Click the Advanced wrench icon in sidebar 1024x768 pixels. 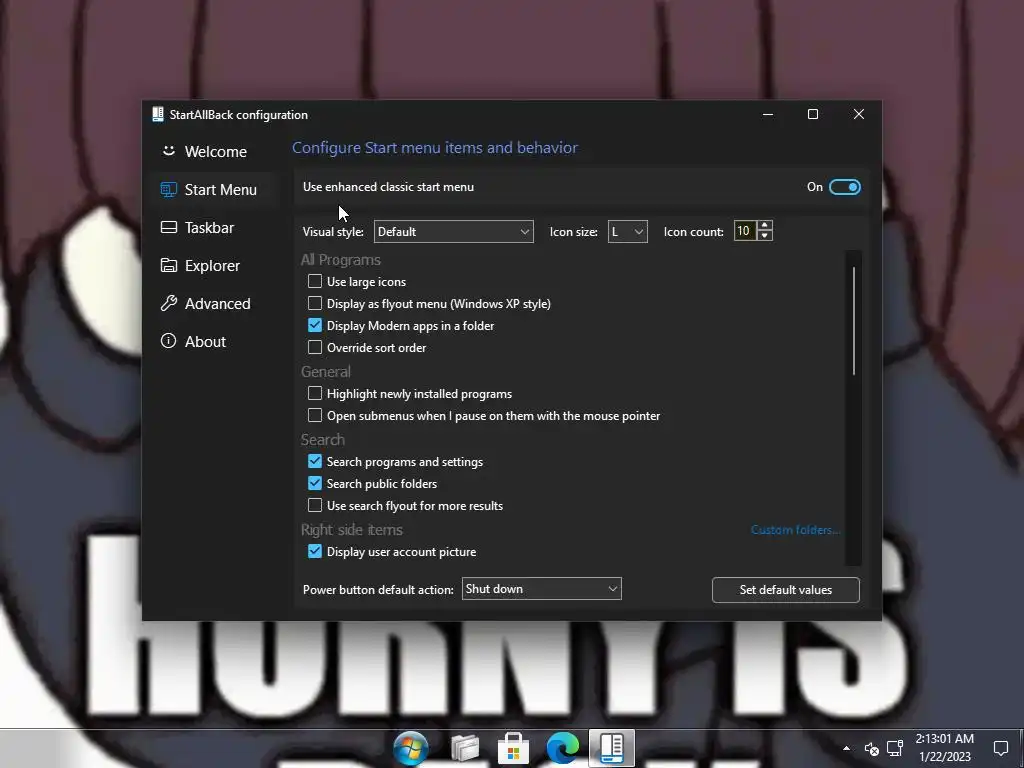tap(168, 303)
